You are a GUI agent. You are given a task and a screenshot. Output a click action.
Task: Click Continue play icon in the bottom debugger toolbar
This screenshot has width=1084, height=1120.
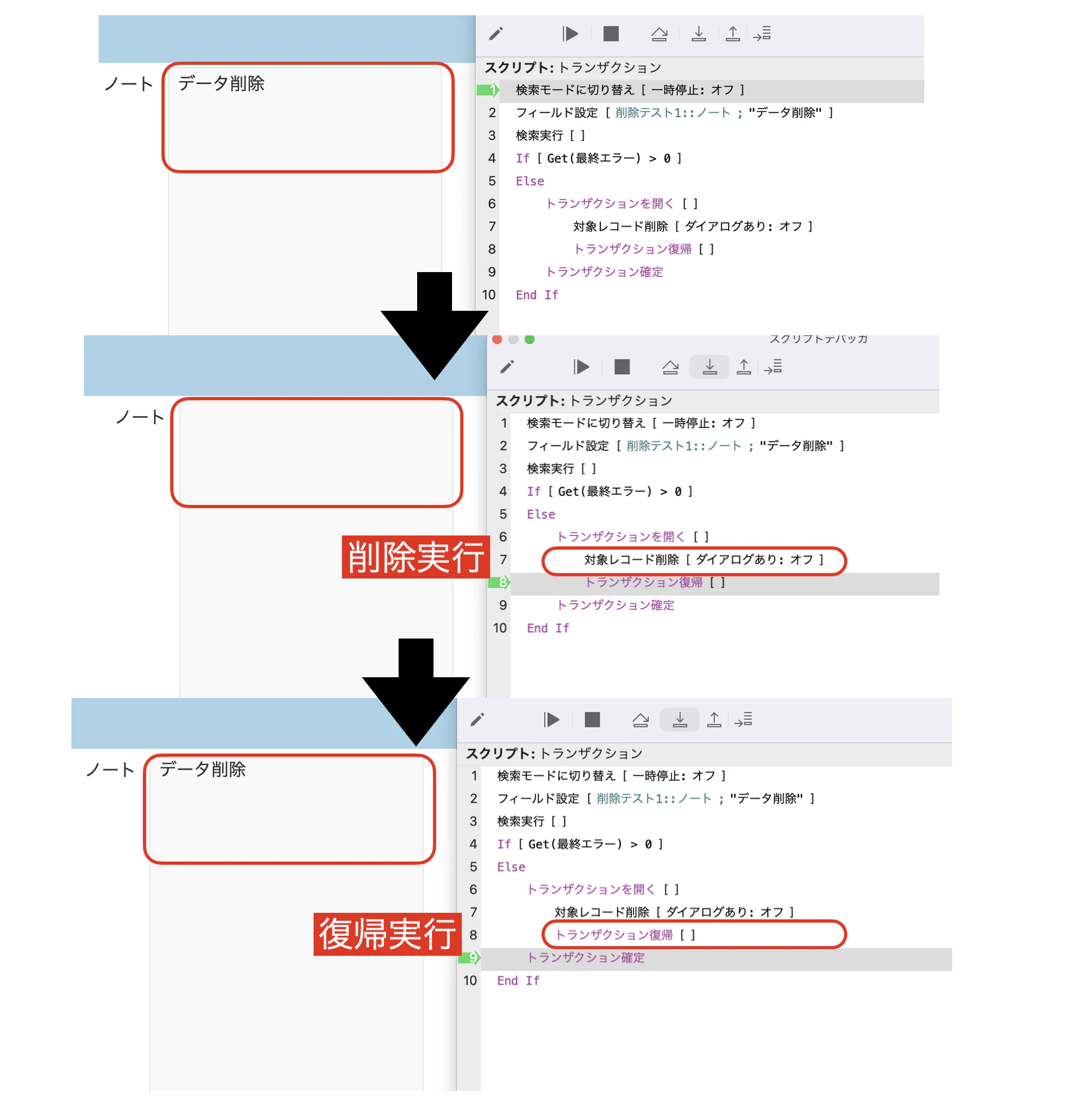click(551, 719)
